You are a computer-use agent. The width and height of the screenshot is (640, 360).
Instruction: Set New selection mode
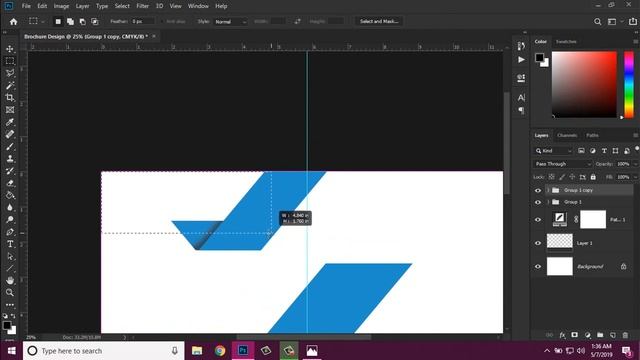click(58, 22)
